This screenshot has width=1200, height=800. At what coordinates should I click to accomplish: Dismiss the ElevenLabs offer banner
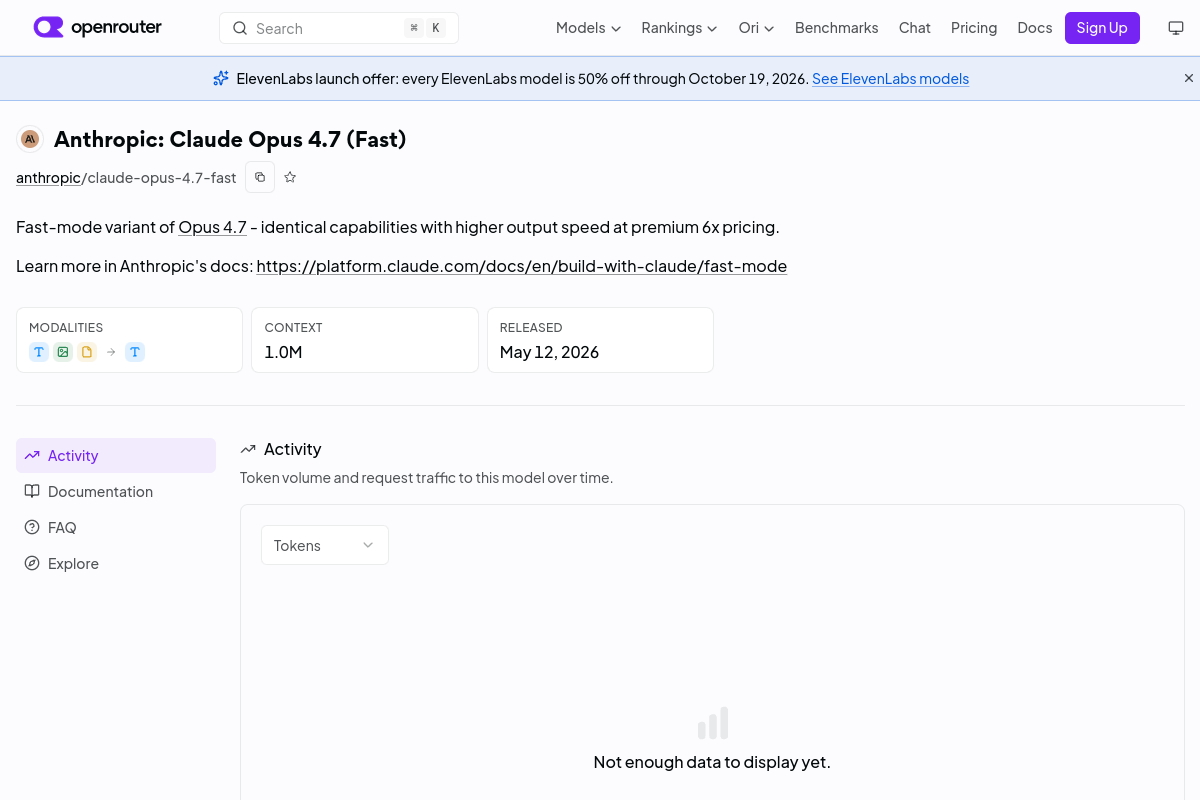1189,78
